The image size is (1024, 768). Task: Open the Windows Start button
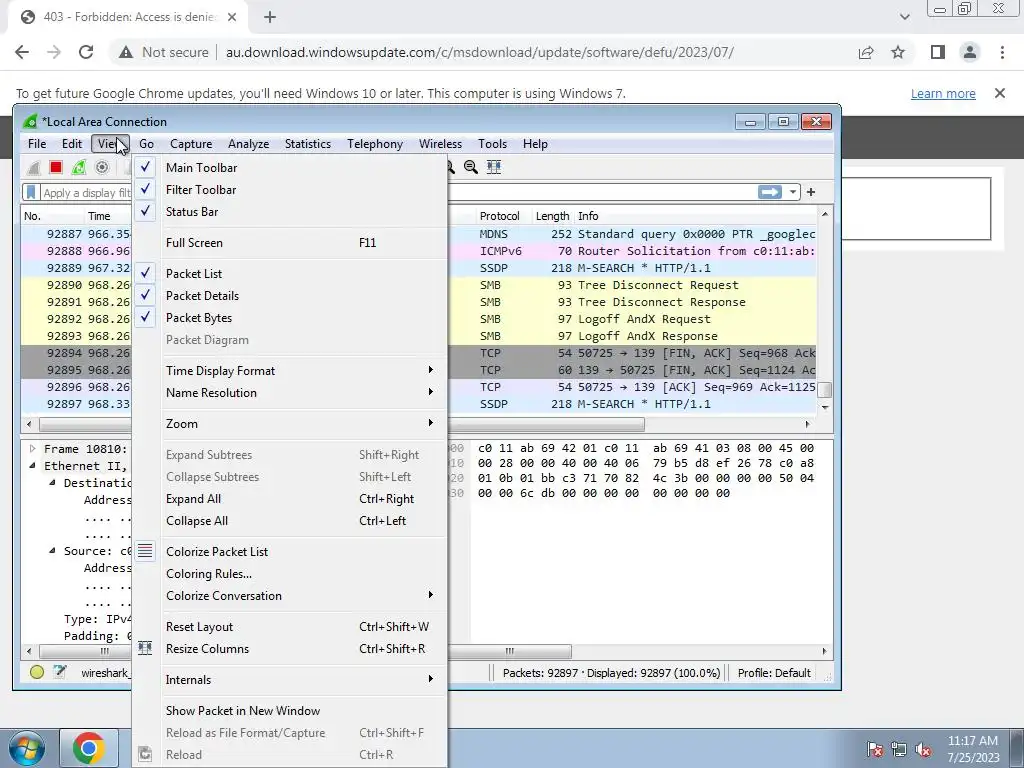26,748
